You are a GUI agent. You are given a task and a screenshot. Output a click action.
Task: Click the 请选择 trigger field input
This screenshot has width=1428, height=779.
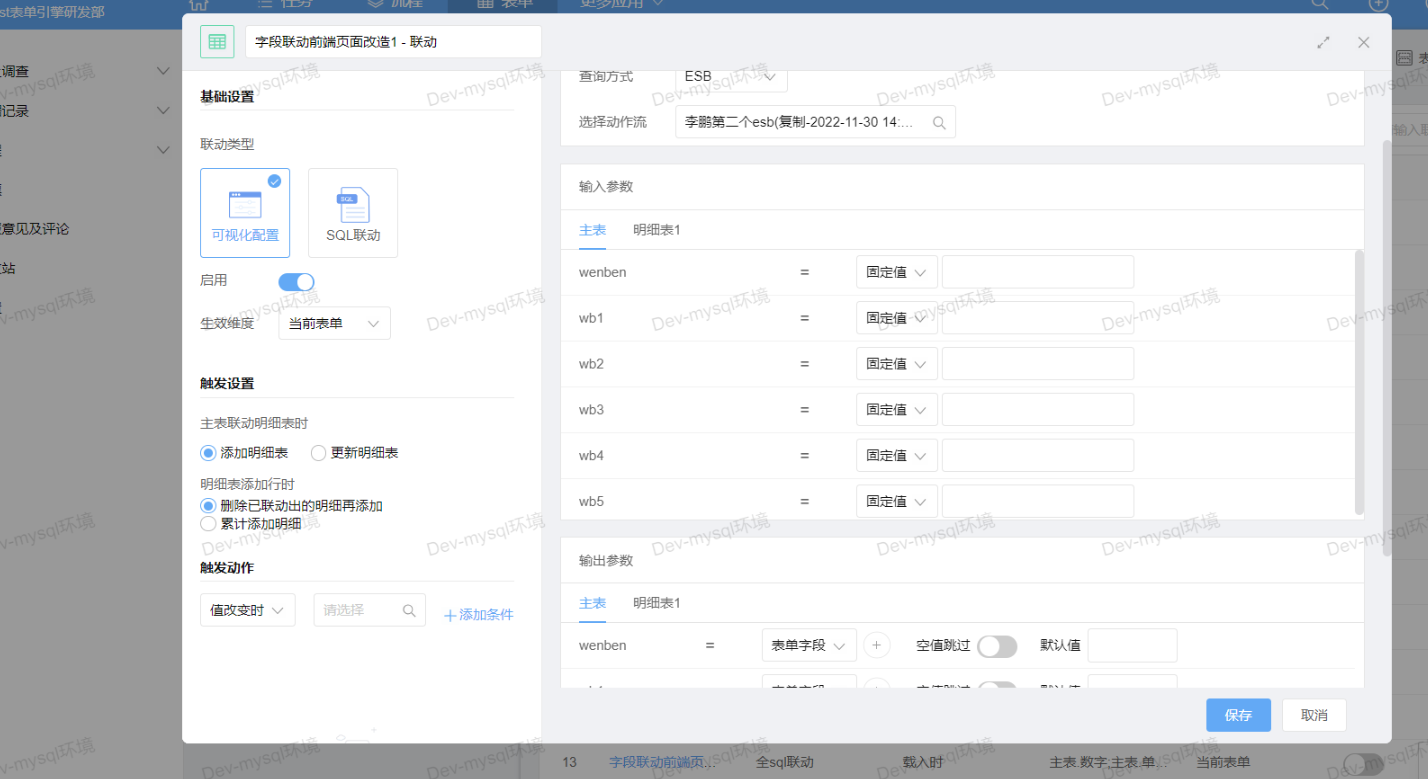370,610
